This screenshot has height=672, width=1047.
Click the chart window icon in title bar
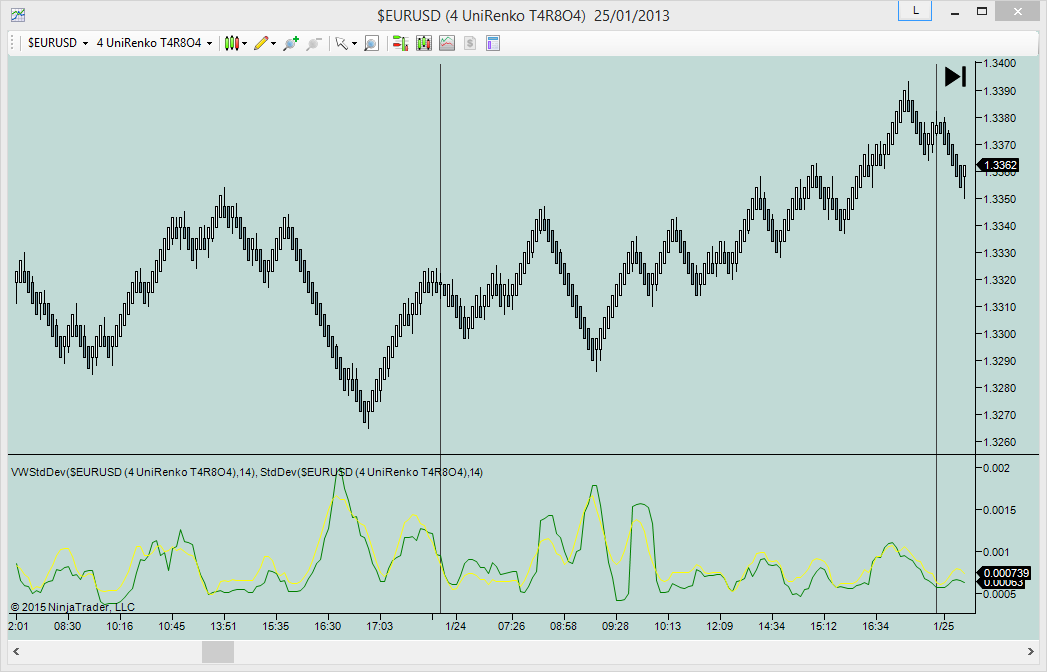(18, 15)
